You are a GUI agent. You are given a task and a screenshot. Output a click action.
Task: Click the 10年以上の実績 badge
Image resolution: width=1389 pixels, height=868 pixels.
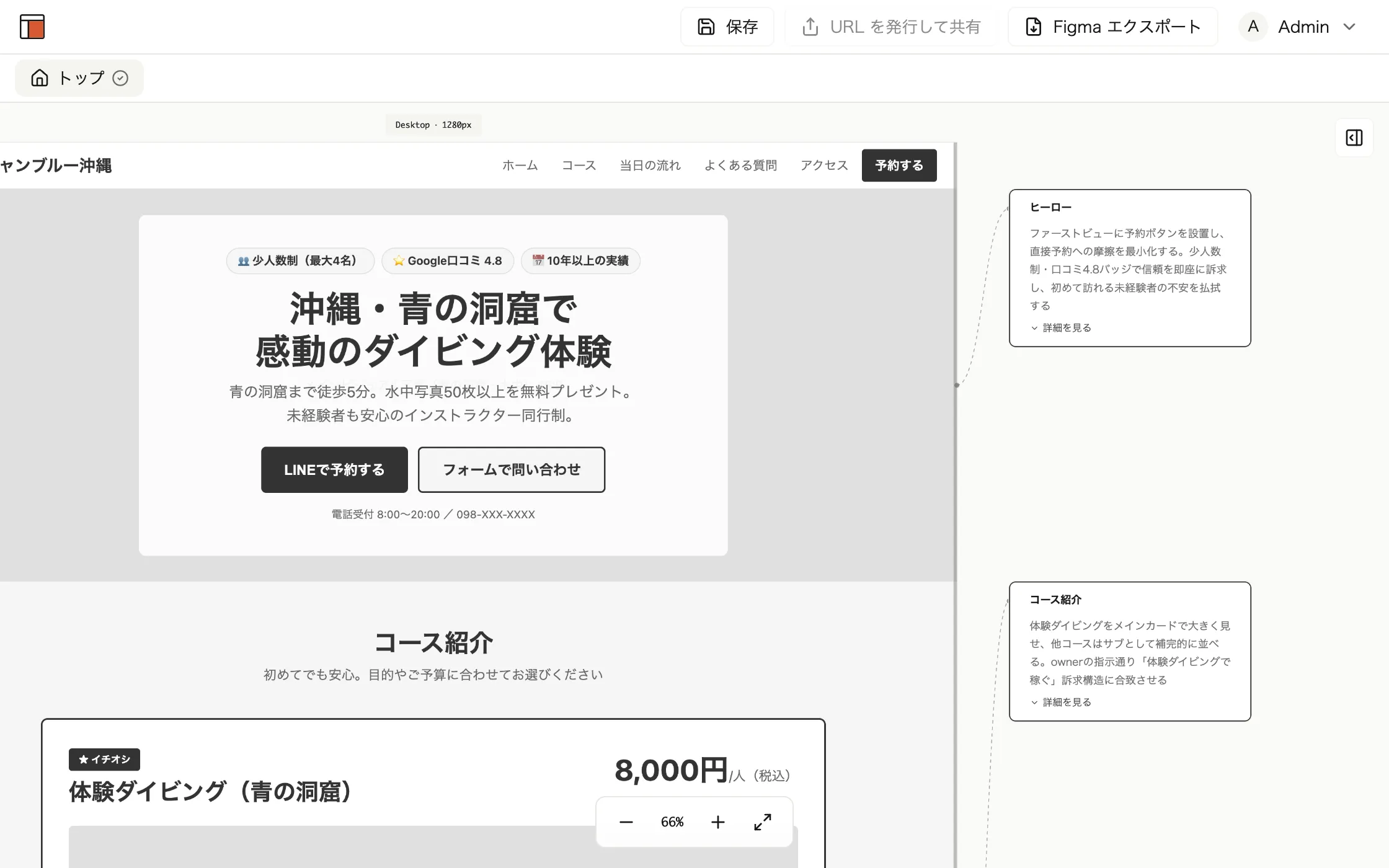point(580,261)
